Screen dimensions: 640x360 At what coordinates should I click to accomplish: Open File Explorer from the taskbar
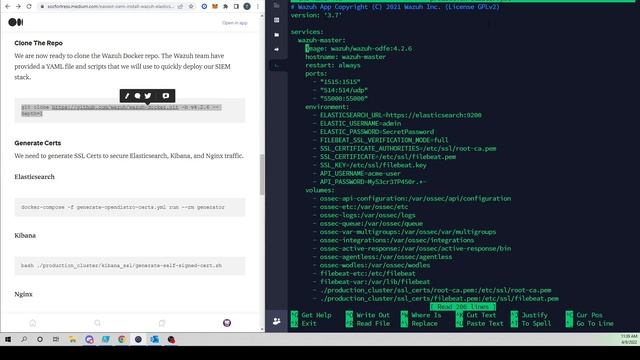pyautogui.click(x=73, y=340)
